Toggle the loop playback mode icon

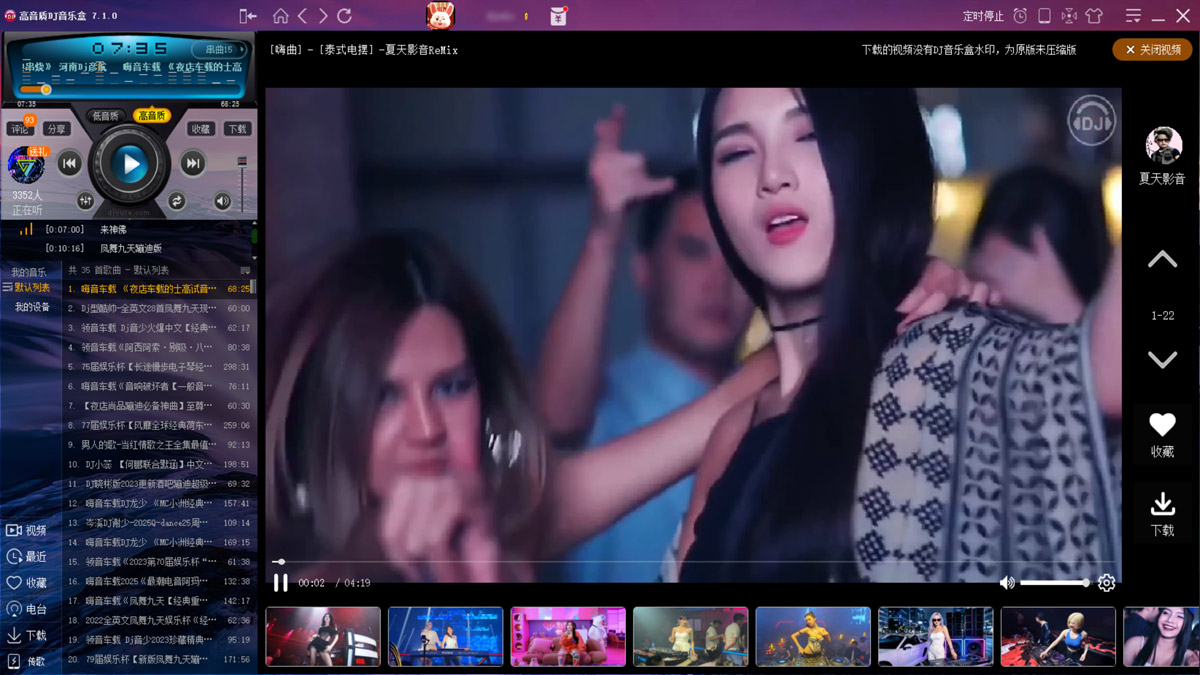click(x=177, y=201)
